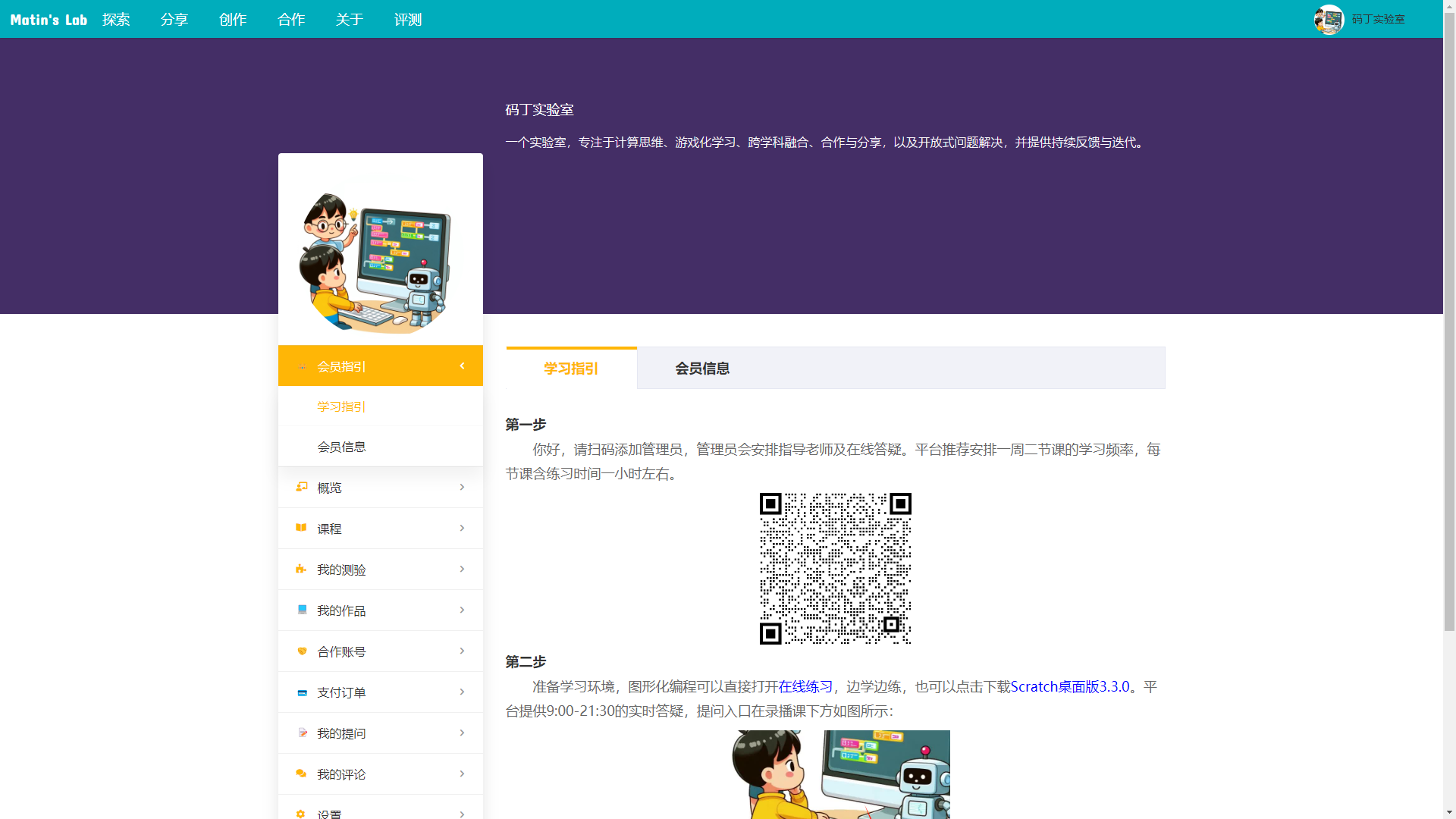Download Scratch桌面版3.3.0 via link
The height and width of the screenshot is (819, 1456).
(x=1070, y=686)
